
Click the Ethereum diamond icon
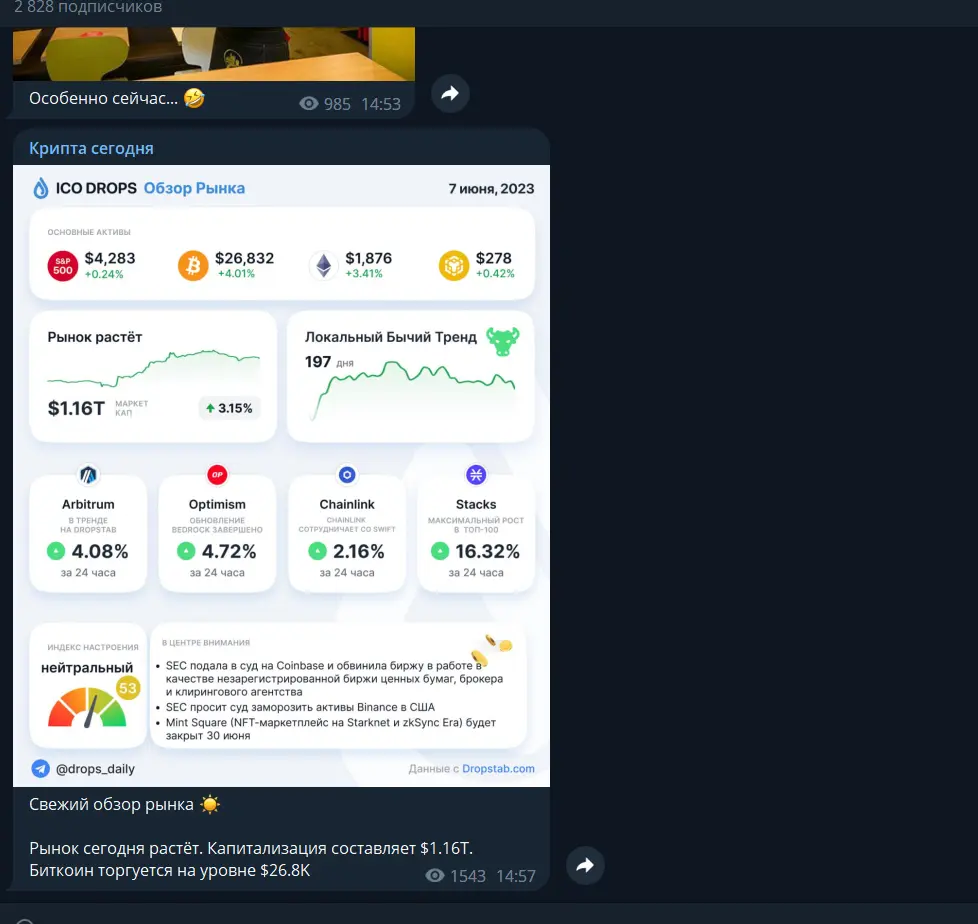pos(324,266)
